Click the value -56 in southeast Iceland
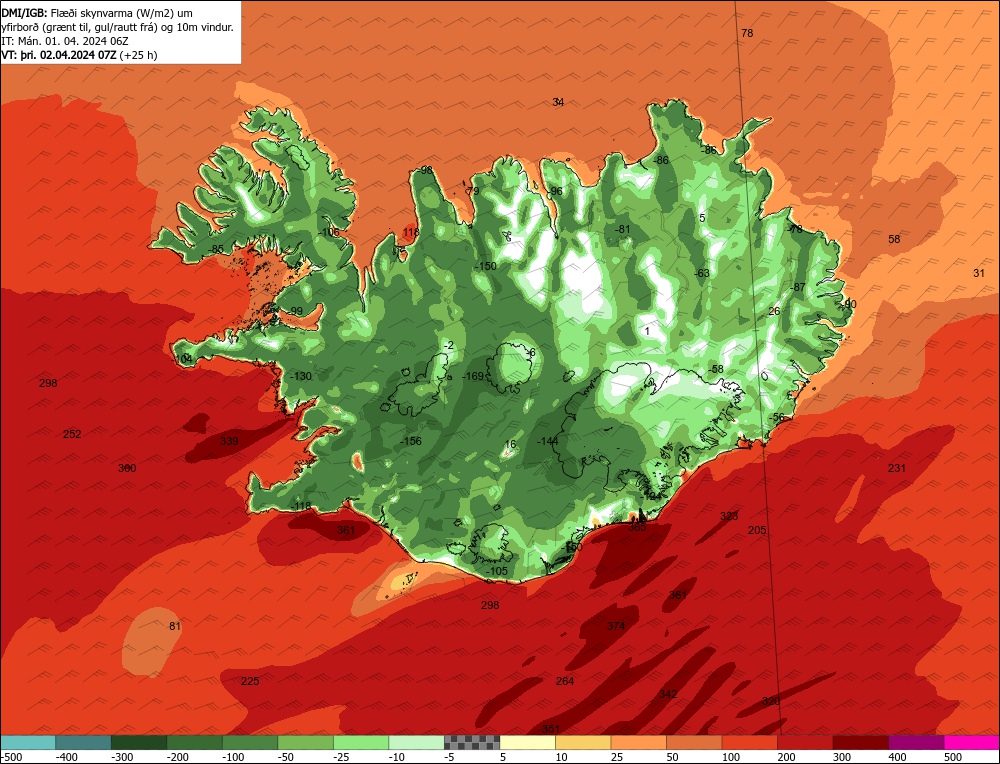 (x=776, y=417)
